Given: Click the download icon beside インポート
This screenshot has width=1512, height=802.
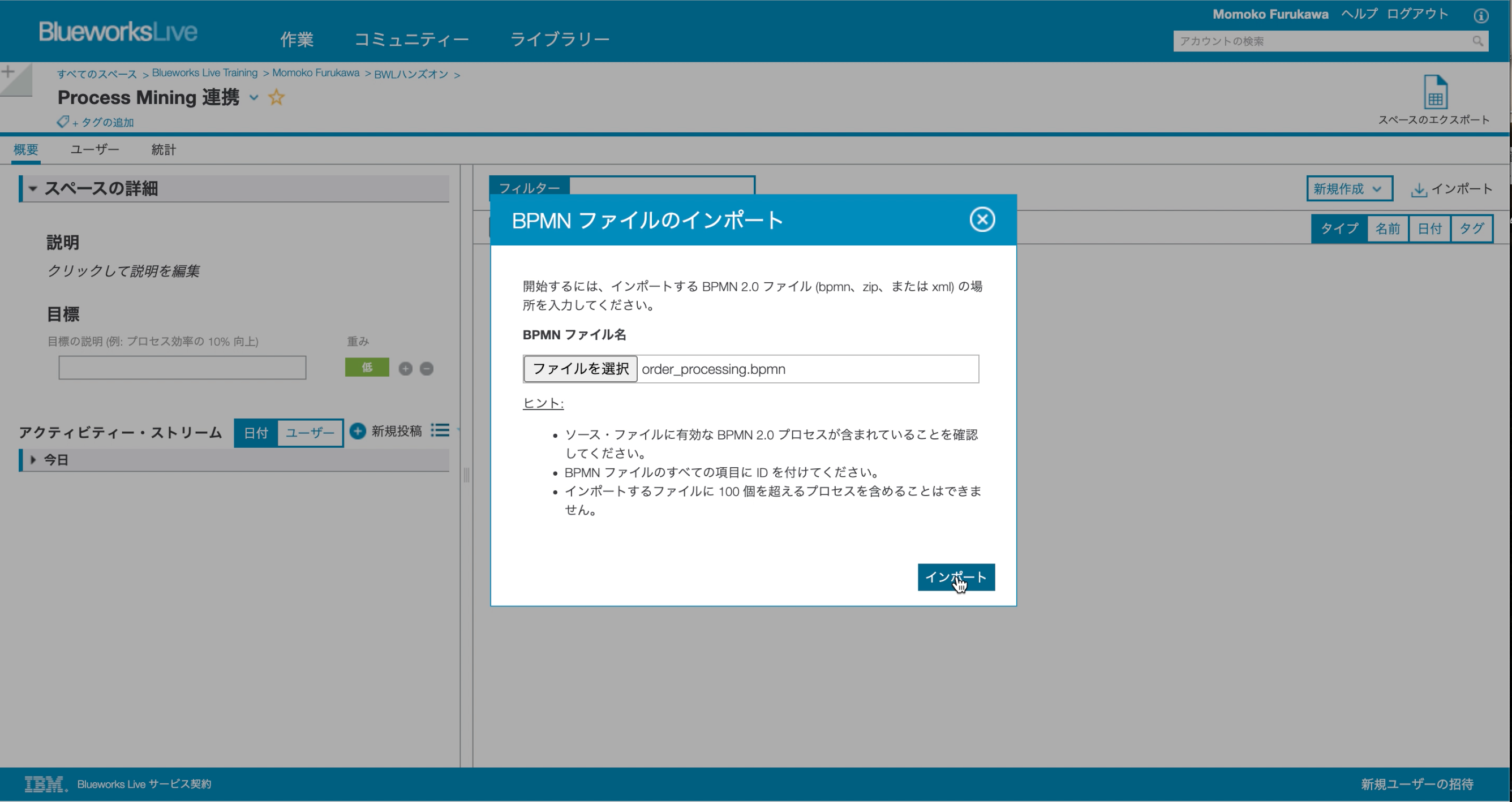Looking at the screenshot, I should point(1418,189).
